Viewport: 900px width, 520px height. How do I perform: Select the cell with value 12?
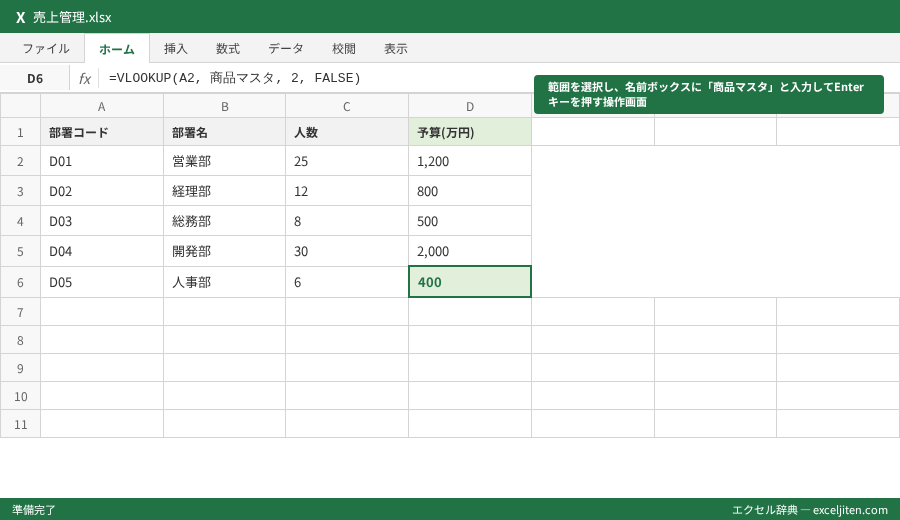click(x=347, y=191)
